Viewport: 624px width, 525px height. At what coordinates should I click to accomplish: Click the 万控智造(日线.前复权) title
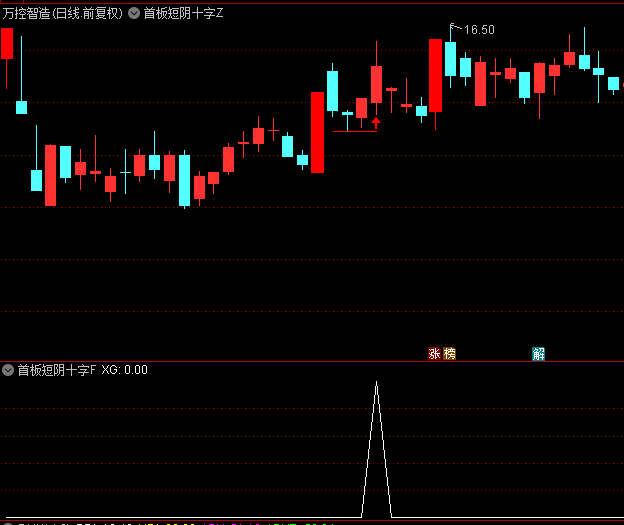coord(62,14)
